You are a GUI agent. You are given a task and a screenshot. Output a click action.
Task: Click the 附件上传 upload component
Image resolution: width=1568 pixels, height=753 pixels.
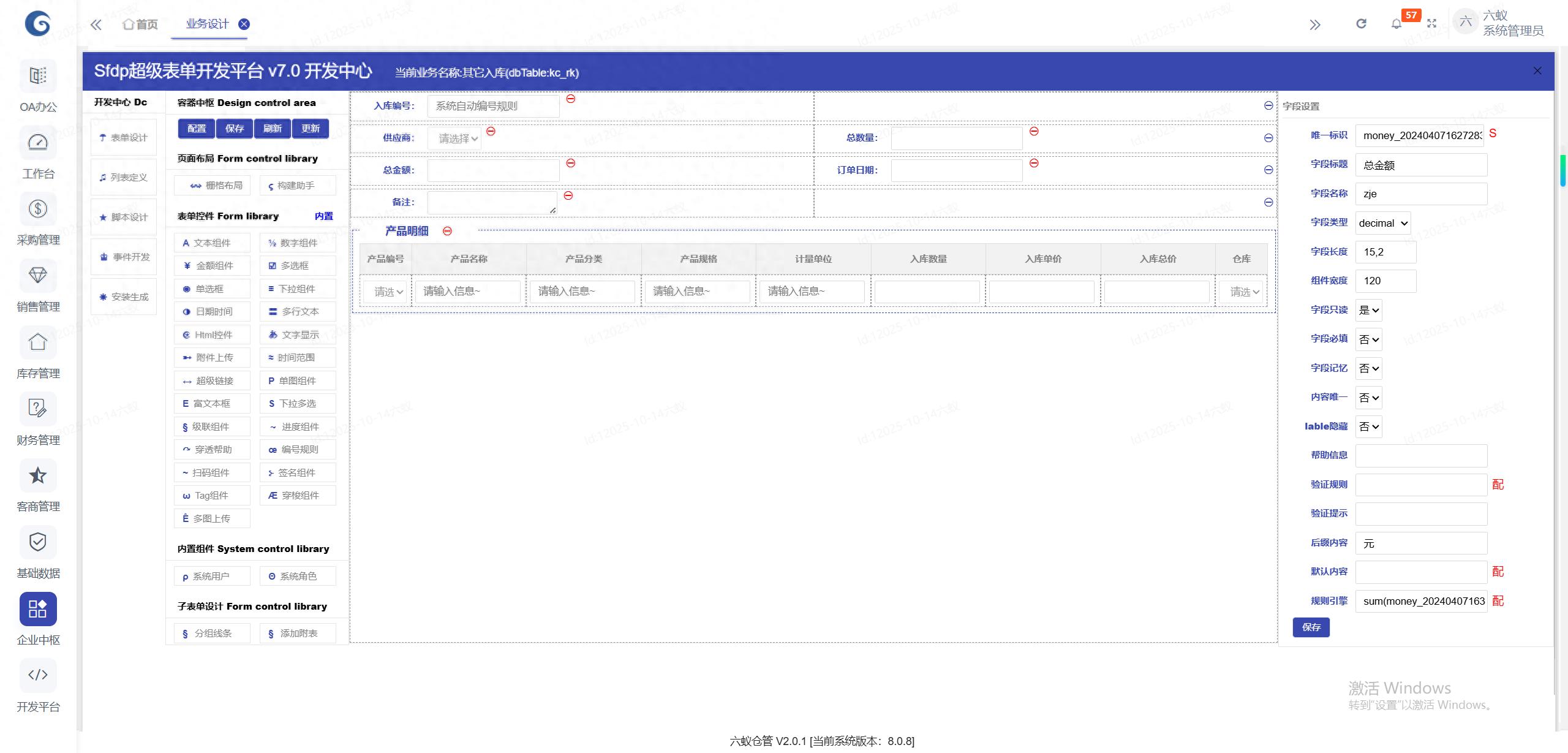(x=211, y=357)
